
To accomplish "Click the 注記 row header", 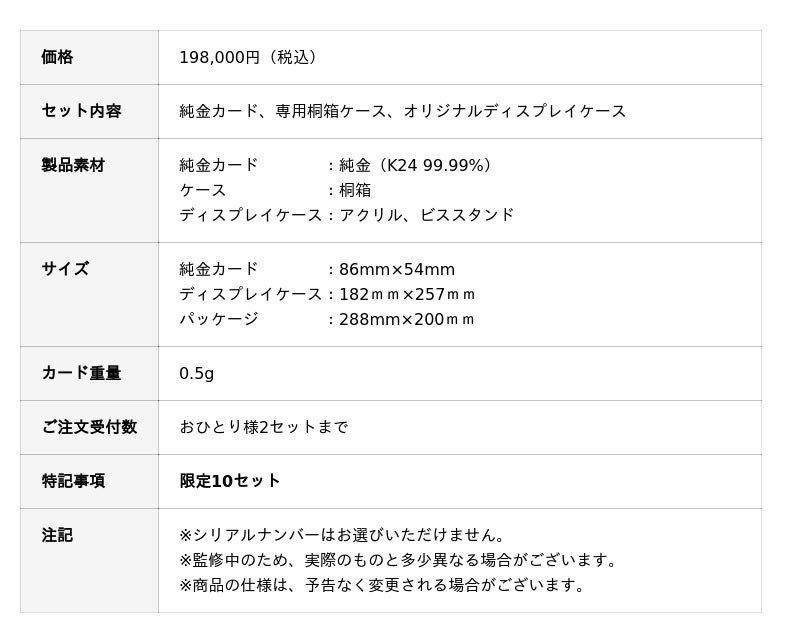I will (57, 535).
